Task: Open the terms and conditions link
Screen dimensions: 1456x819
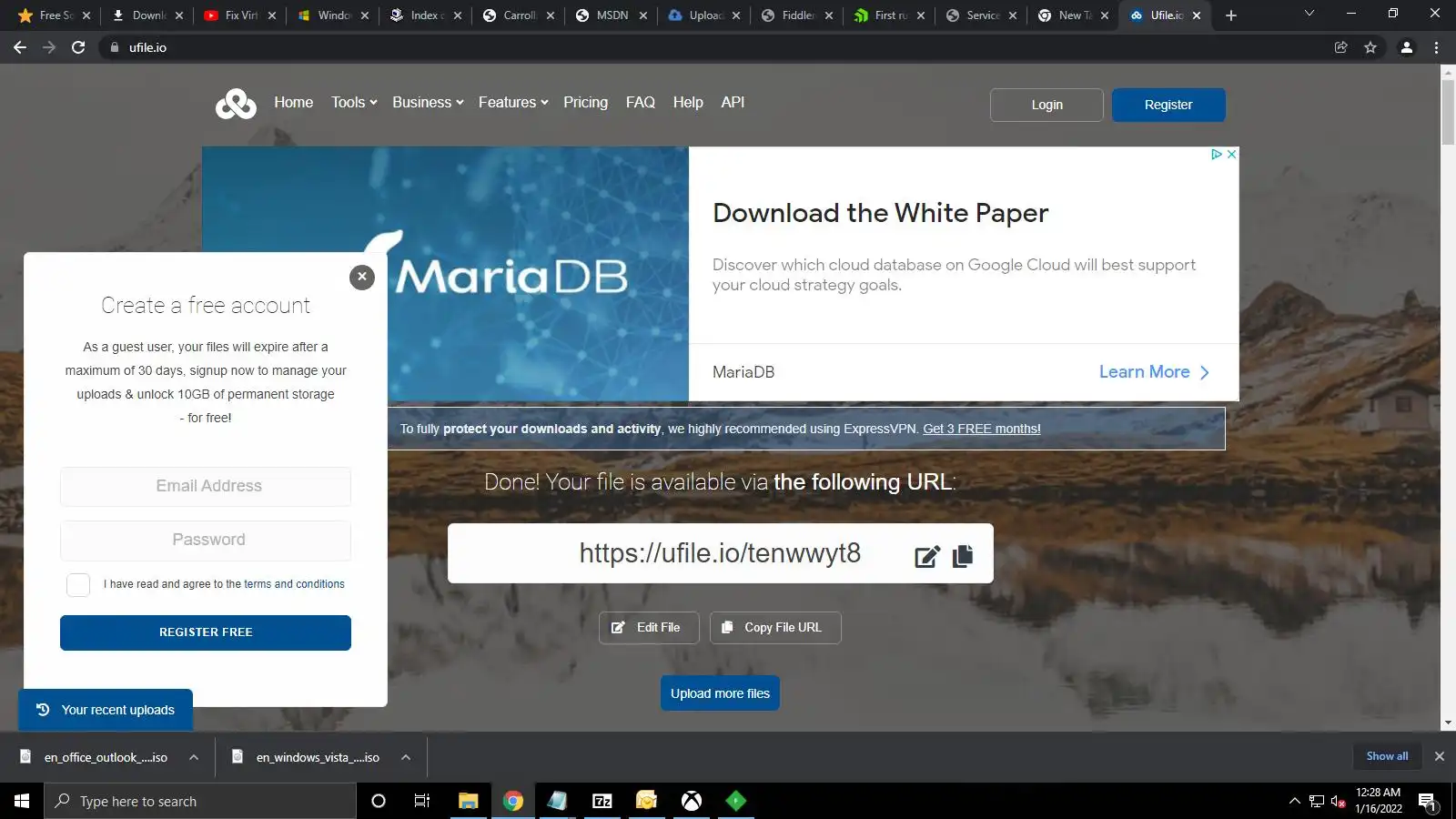Action: tap(294, 584)
